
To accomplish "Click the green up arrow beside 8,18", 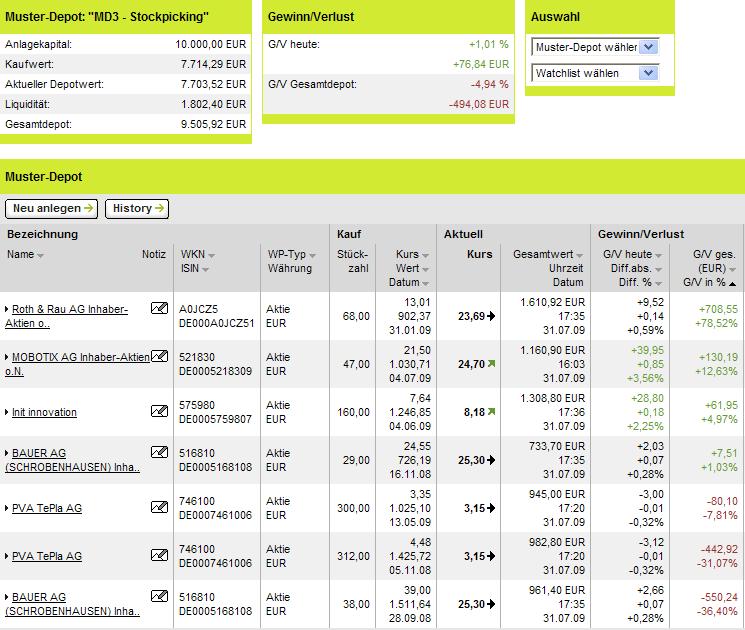I will [x=491, y=412].
